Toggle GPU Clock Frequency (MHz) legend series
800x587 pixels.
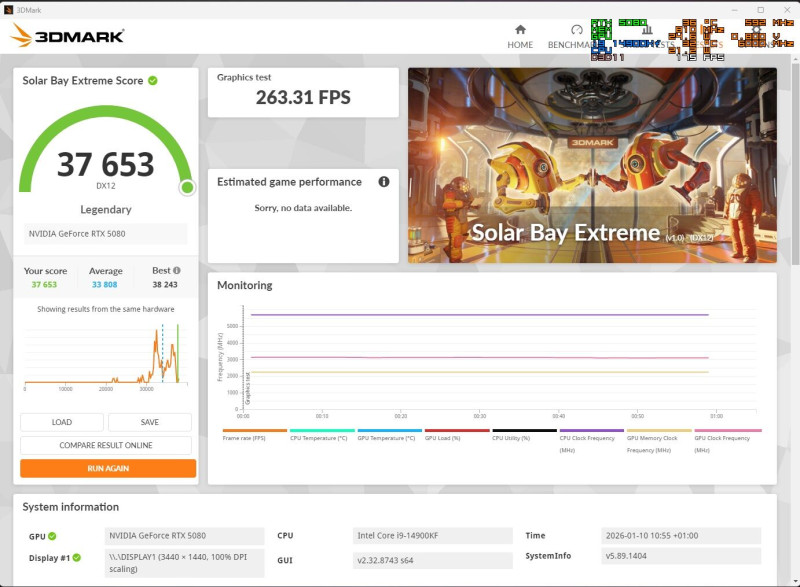click(x=727, y=441)
